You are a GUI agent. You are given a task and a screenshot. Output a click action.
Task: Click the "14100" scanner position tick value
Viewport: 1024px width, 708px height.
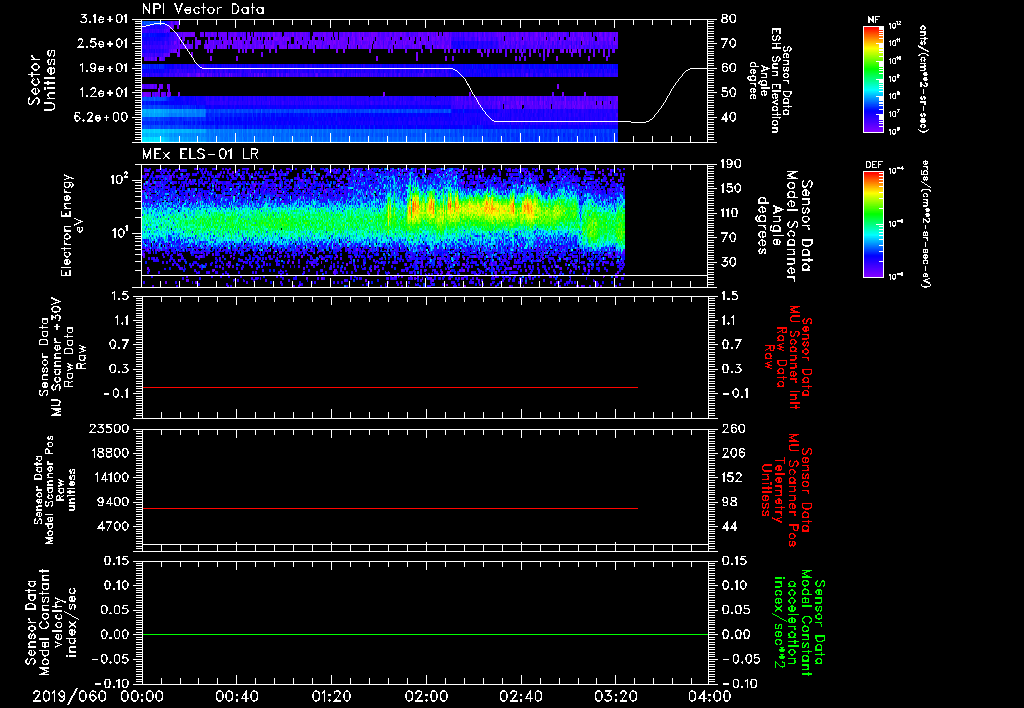point(110,477)
